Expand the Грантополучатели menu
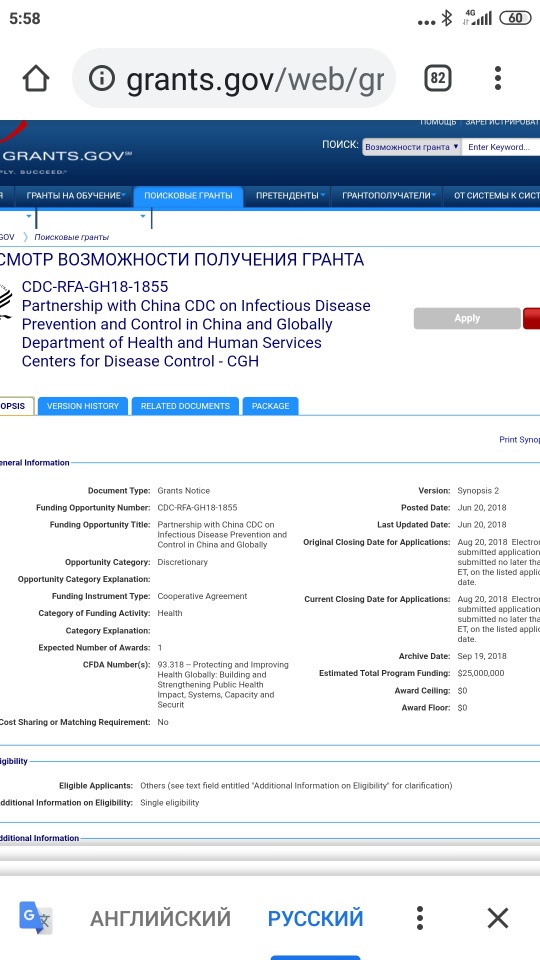Image resolution: width=540 pixels, height=960 pixels. (389, 196)
